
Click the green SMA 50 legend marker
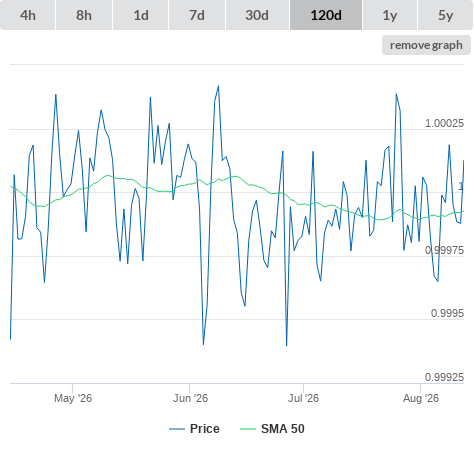[248, 429]
